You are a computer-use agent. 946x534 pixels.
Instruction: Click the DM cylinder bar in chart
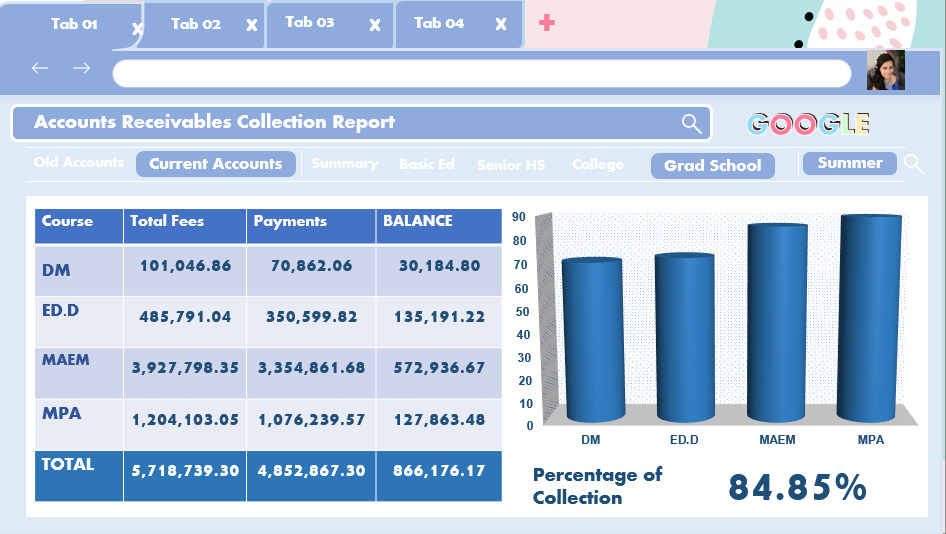(592, 340)
